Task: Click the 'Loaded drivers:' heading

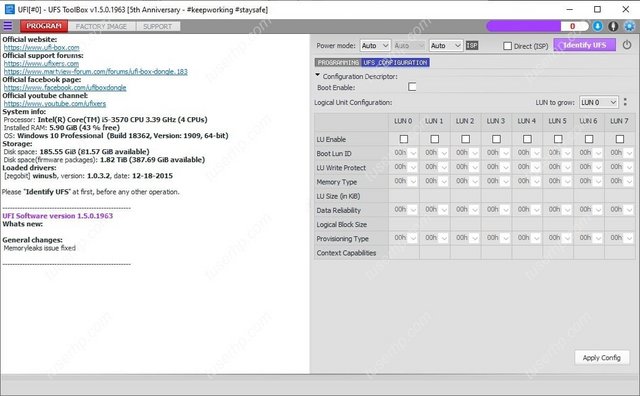Action: click(29, 168)
